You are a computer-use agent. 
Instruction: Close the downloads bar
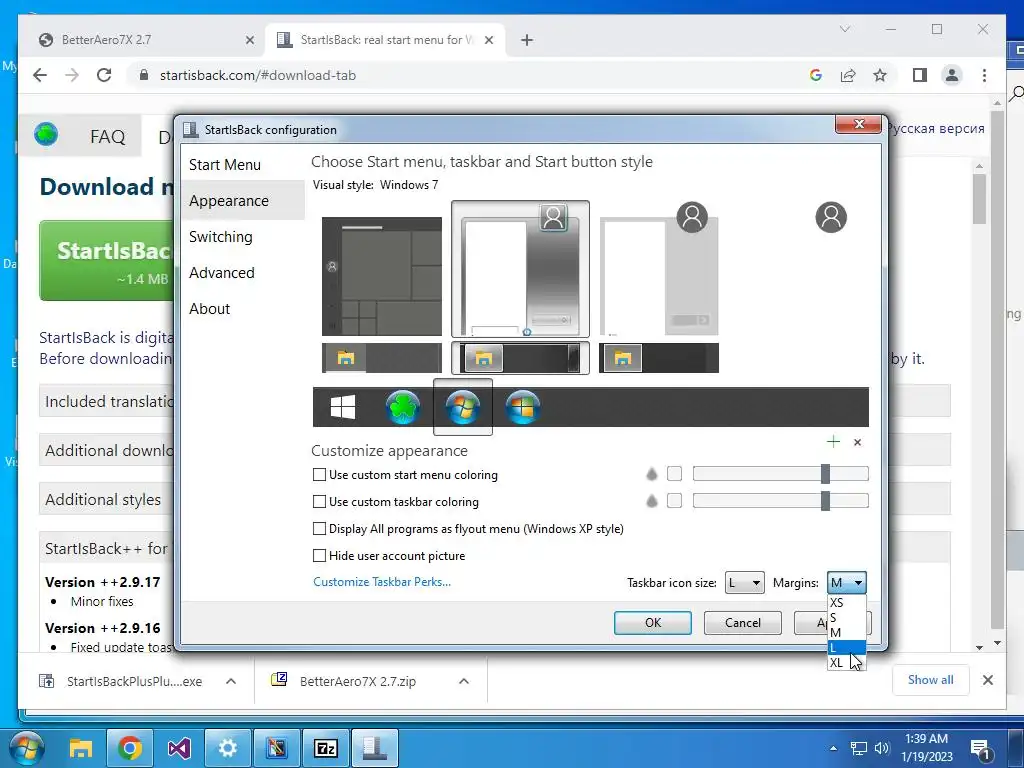[987, 680]
